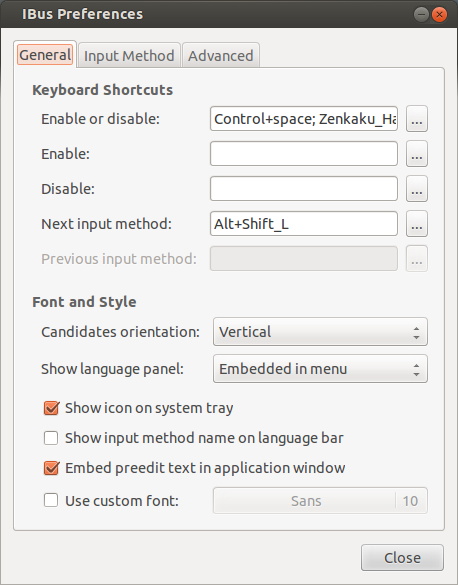Expand Show language panel combo box
Screen dimensions: 458x585
[320, 369]
